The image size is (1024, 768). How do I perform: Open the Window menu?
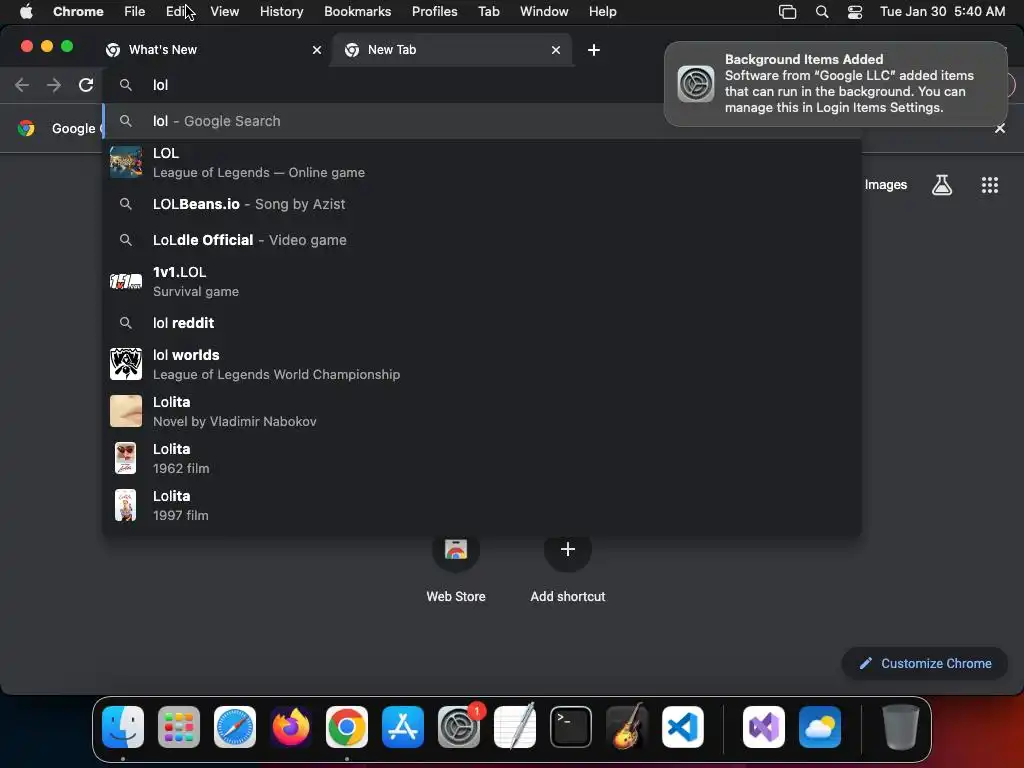(544, 12)
